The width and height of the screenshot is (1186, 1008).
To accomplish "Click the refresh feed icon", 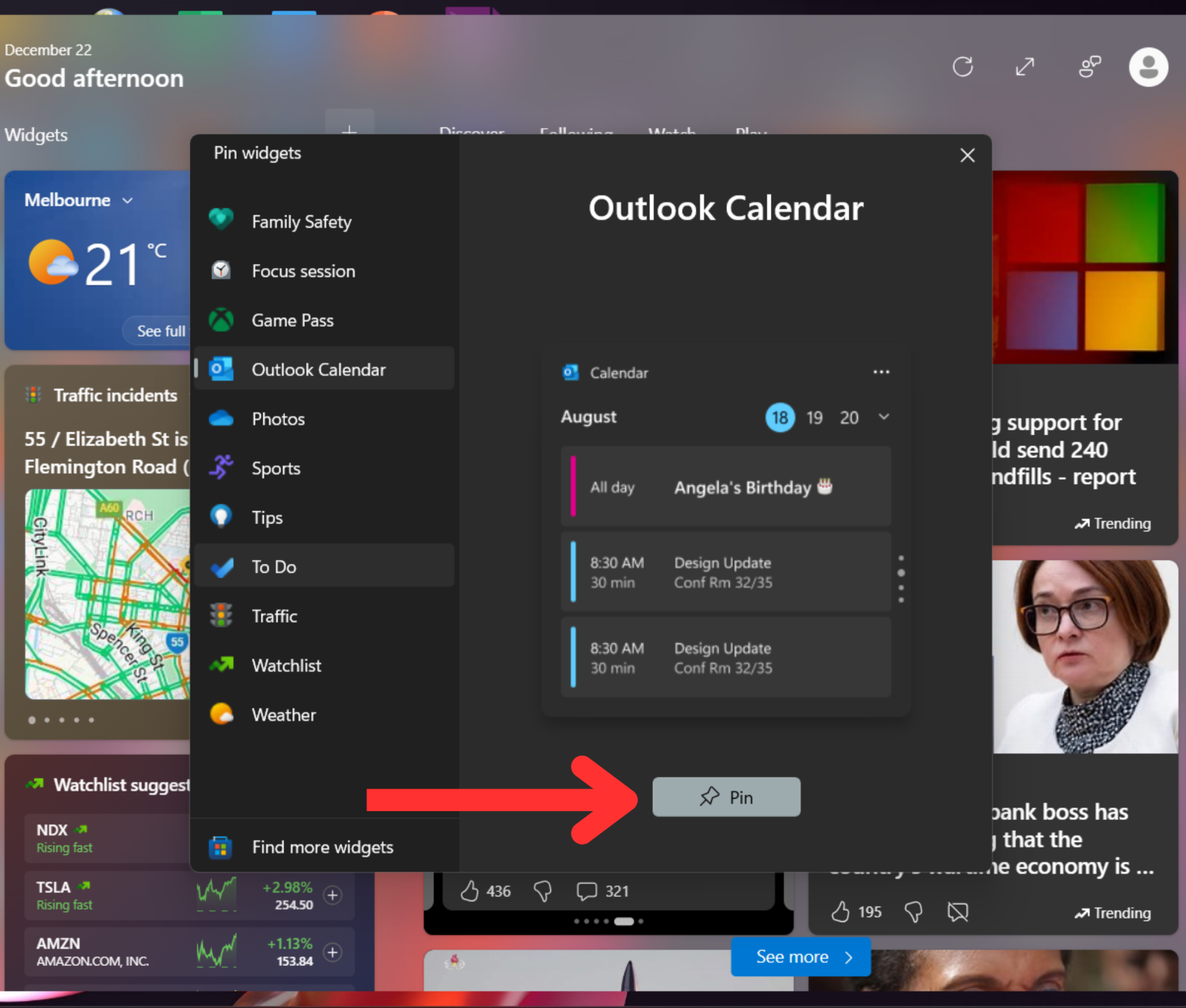I will (x=962, y=67).
